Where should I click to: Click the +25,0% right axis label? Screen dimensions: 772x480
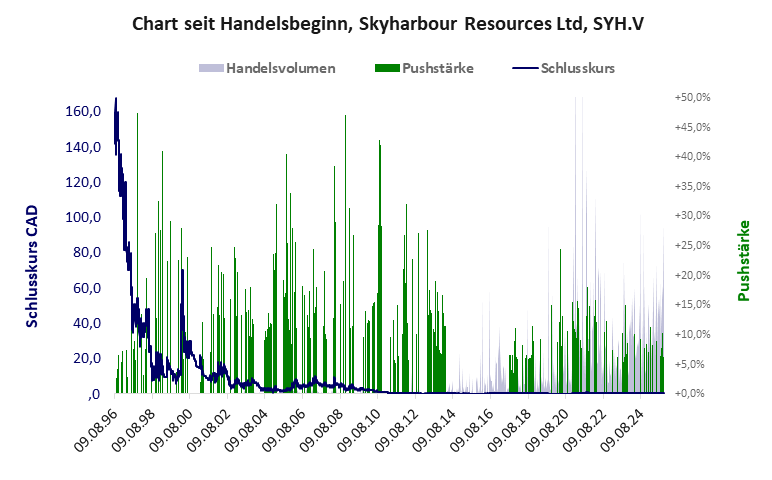[692, 245]
